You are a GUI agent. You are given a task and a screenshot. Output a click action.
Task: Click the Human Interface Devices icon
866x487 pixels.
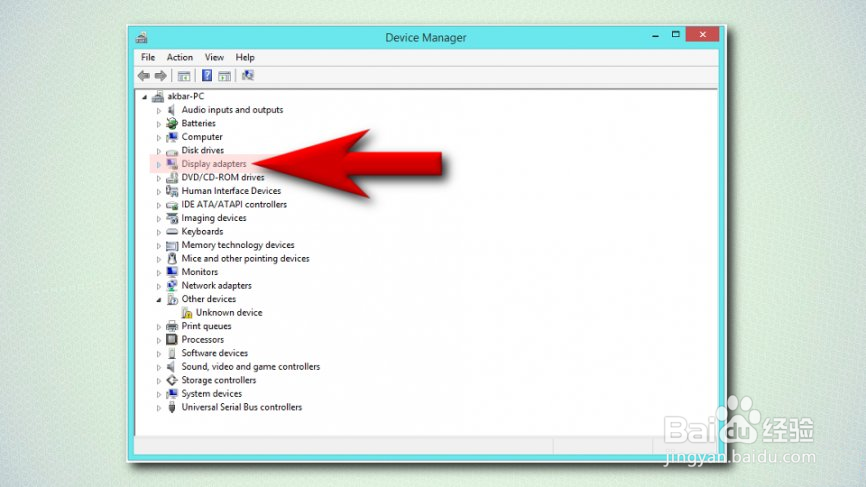click(172, 191)
